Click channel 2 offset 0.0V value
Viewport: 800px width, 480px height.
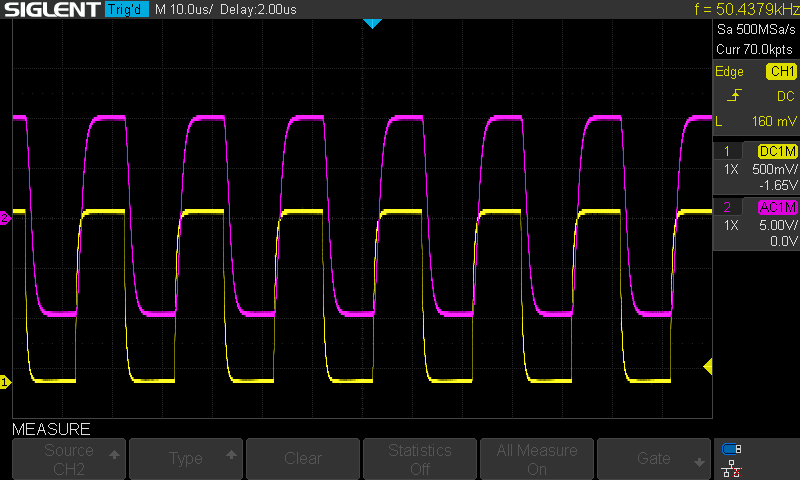[784, 241]
